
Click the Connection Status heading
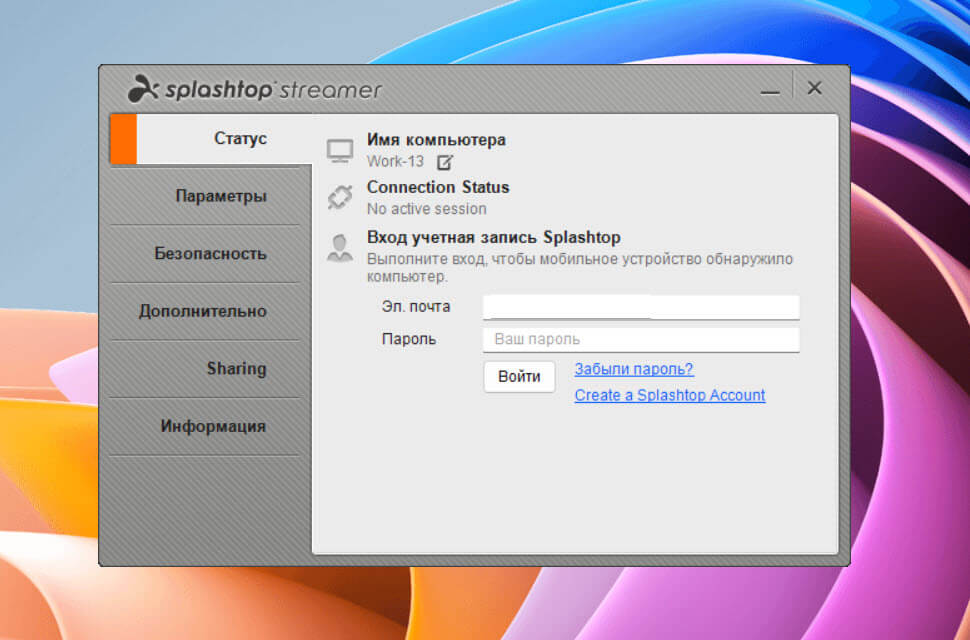(438, 187)
